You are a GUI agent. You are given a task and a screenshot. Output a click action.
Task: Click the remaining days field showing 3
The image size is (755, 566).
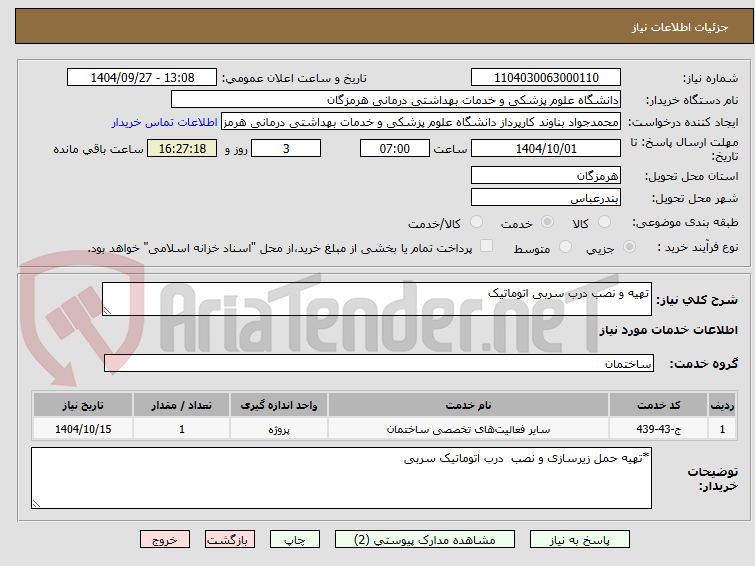[x=286, y=148]
